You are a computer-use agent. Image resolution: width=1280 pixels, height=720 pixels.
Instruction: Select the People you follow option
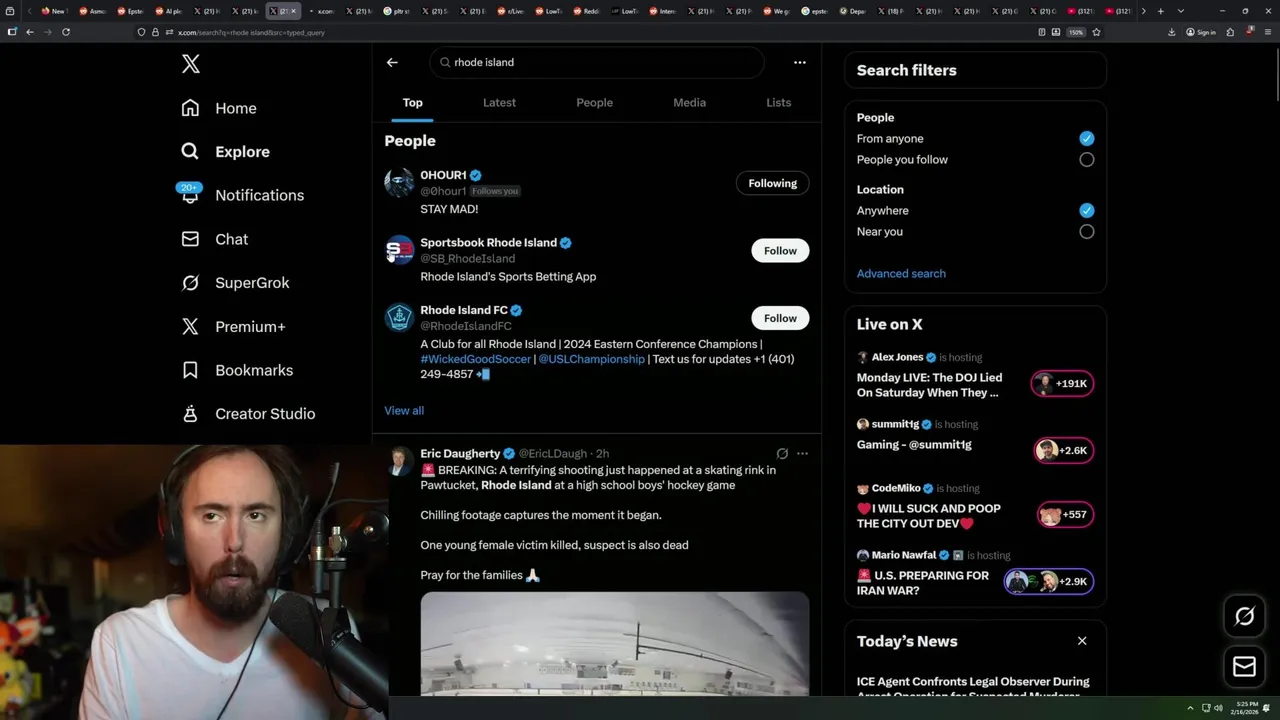[1087, 160]
